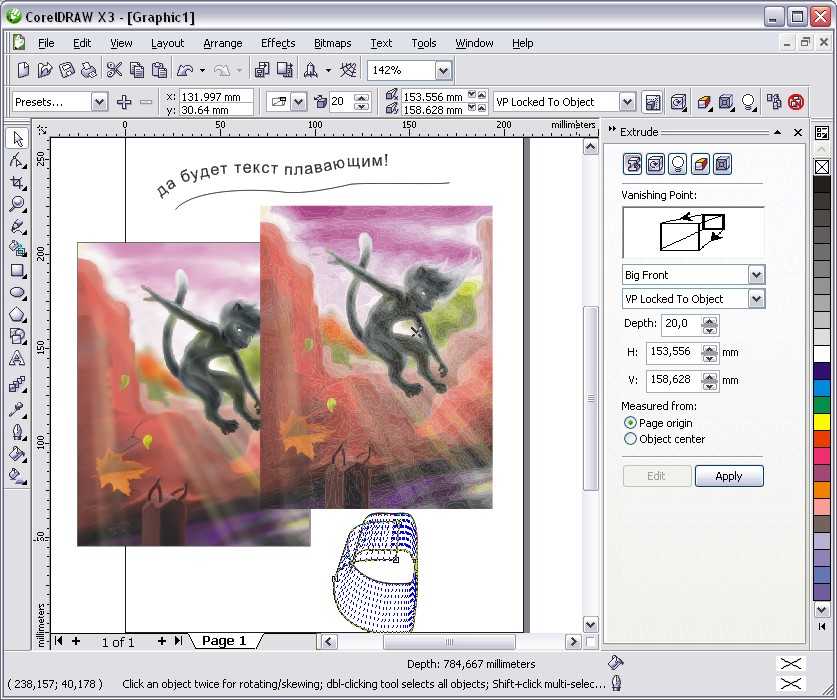
Task: Open the Text menu
Action: (381, 43)
